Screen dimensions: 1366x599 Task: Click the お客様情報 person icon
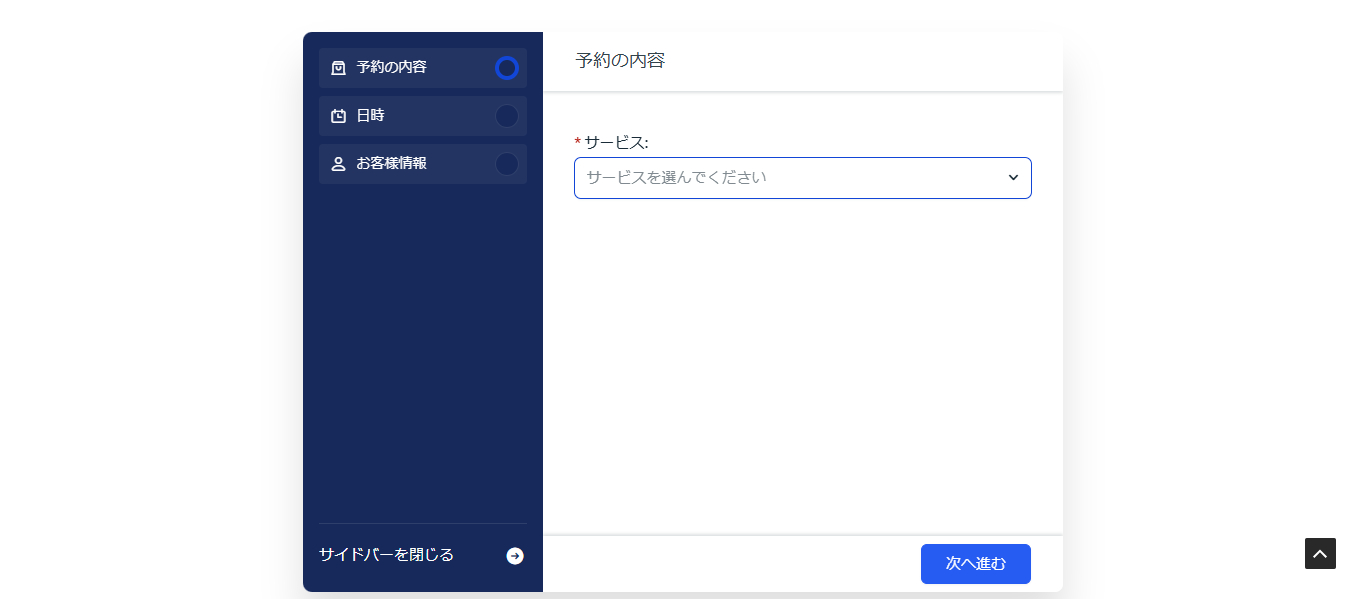(x=336, y=163)
